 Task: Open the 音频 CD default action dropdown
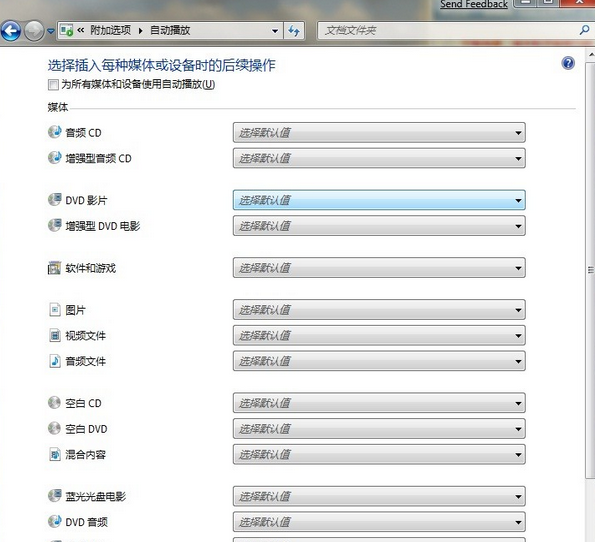click(x=379, y=132)
